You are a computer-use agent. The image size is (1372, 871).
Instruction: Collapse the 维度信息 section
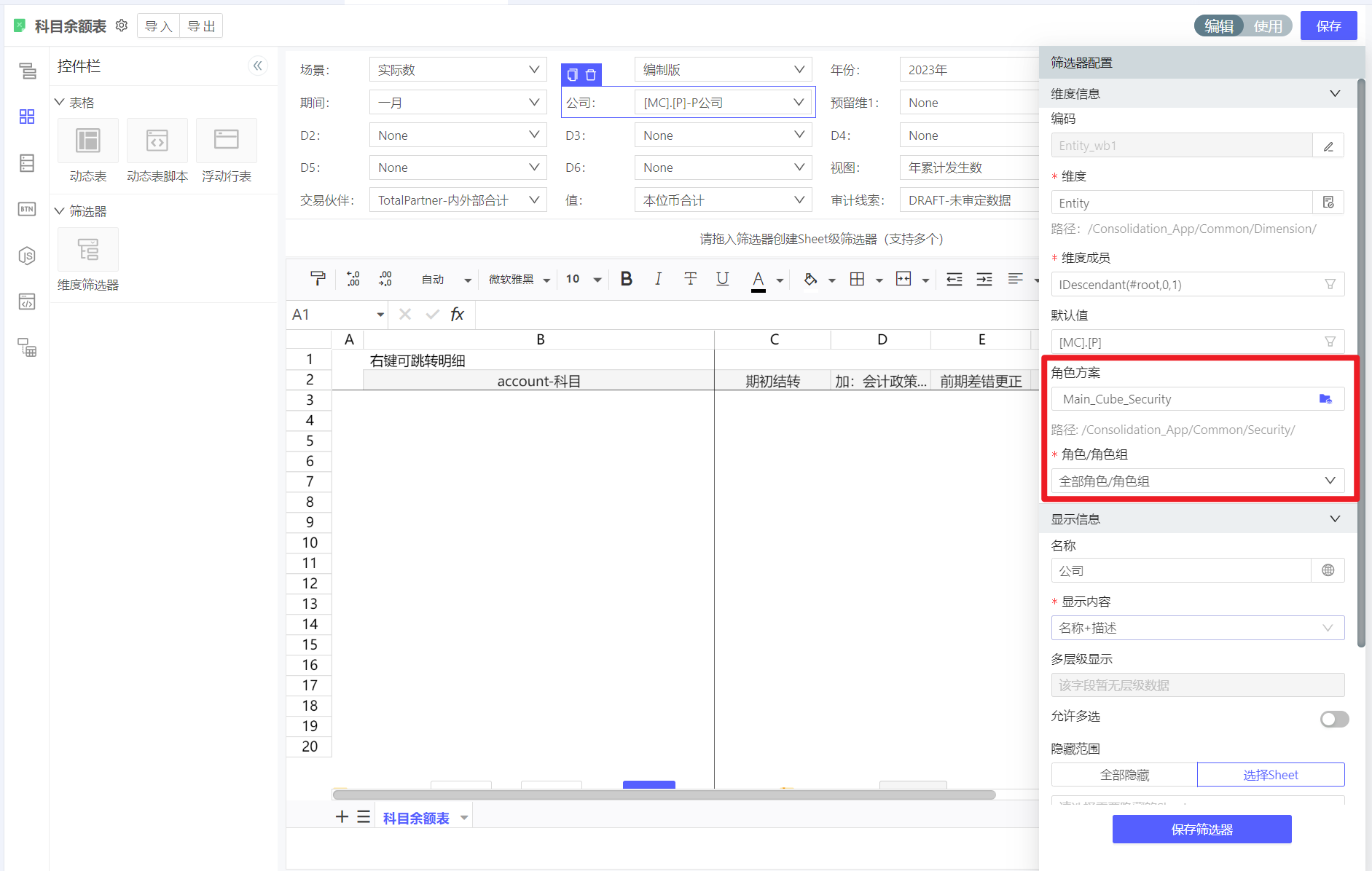1335,94
